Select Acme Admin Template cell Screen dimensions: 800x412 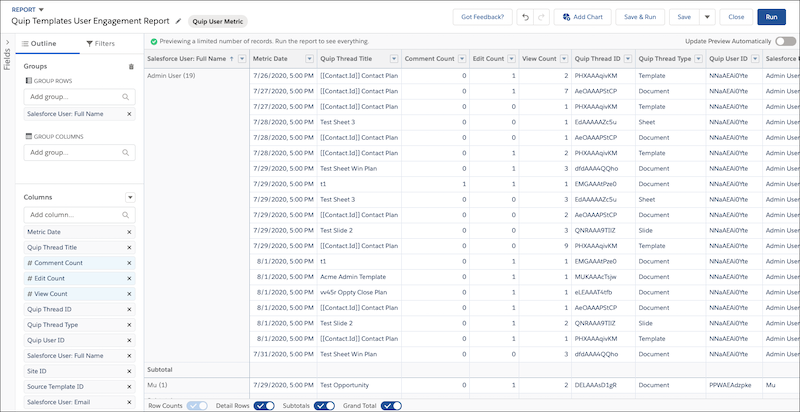(x=359, y=277)
